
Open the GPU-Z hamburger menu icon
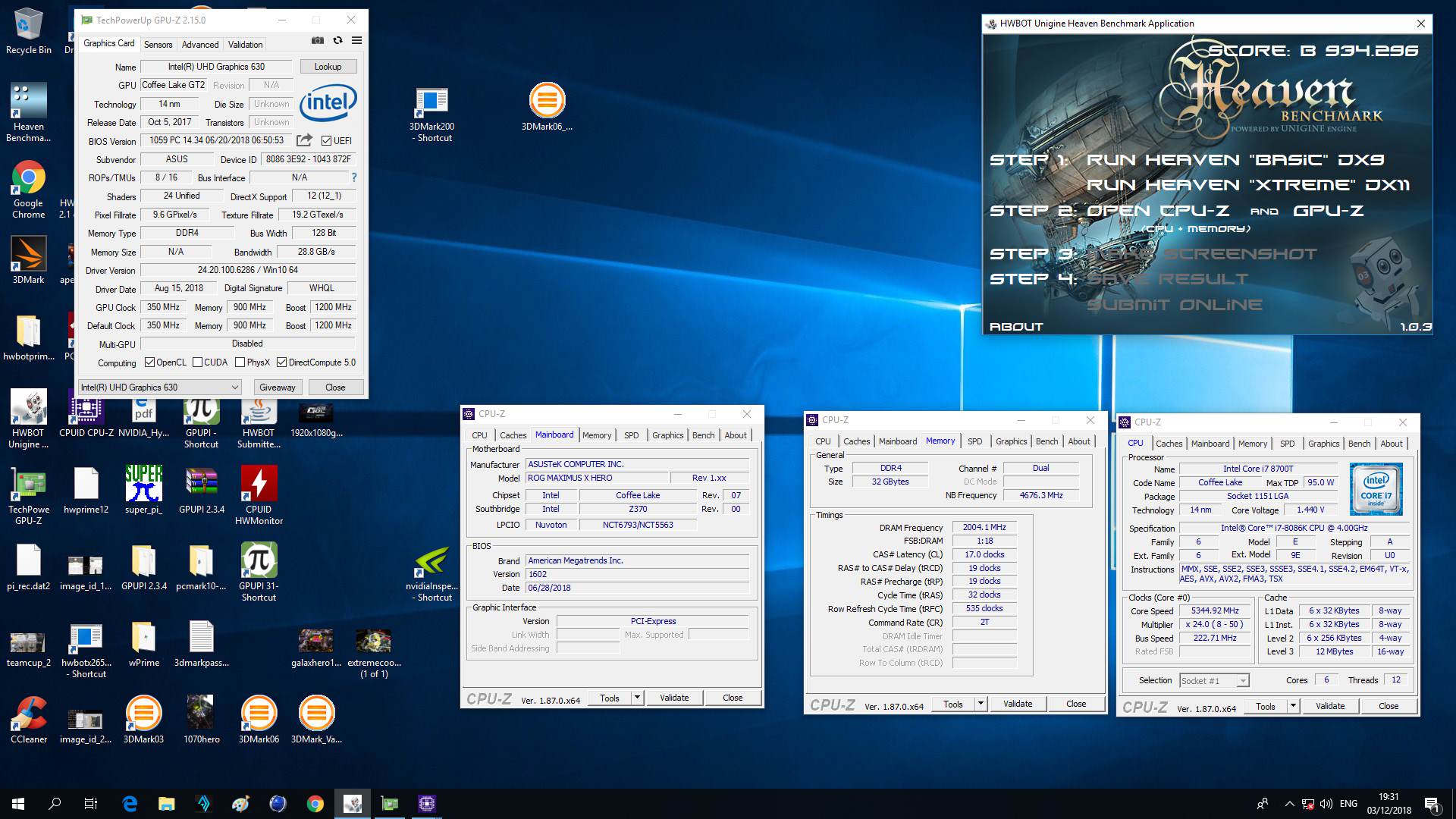(x=356, y=41)
